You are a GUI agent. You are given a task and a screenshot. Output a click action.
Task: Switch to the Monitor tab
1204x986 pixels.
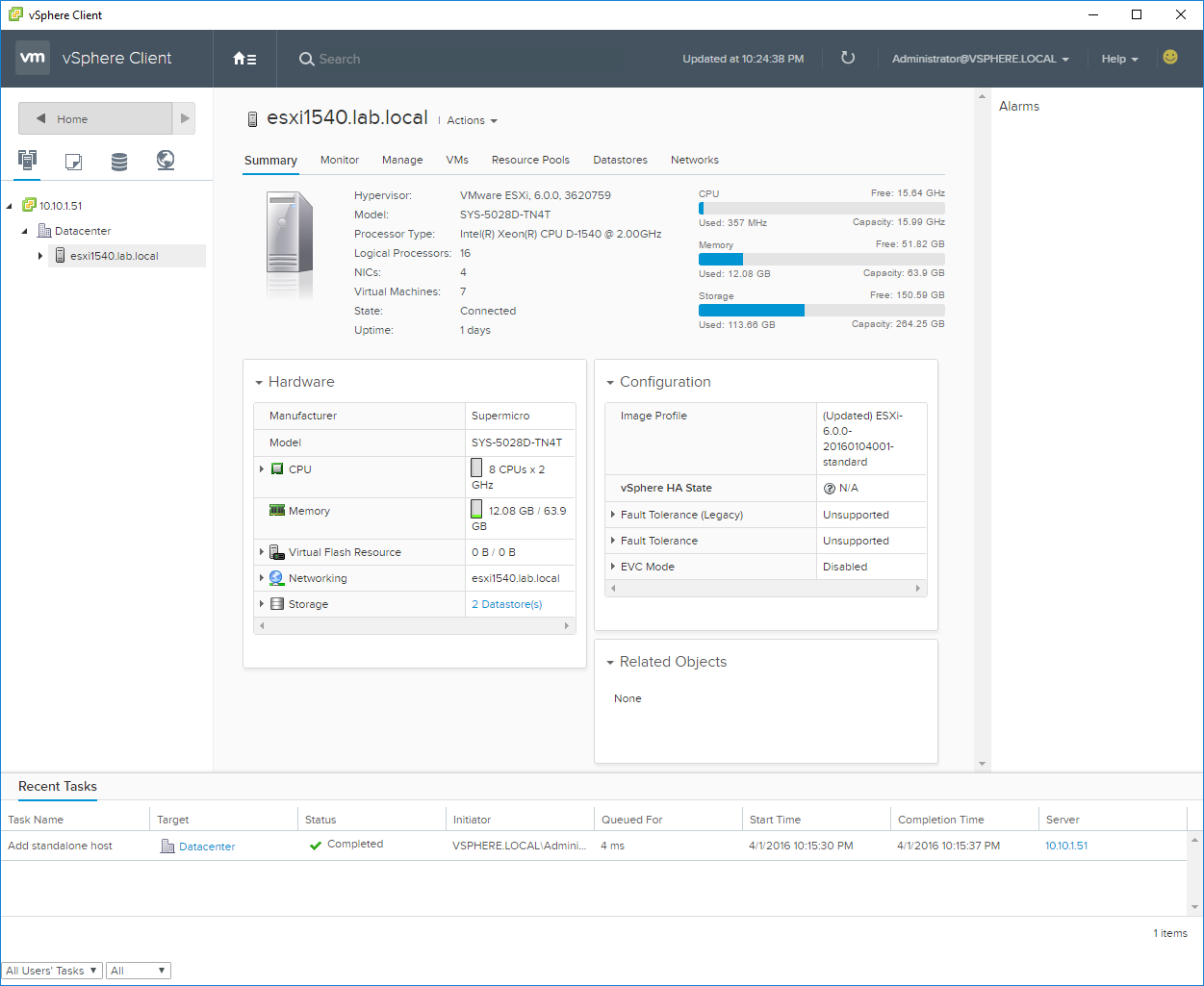(x=340, y=160)
